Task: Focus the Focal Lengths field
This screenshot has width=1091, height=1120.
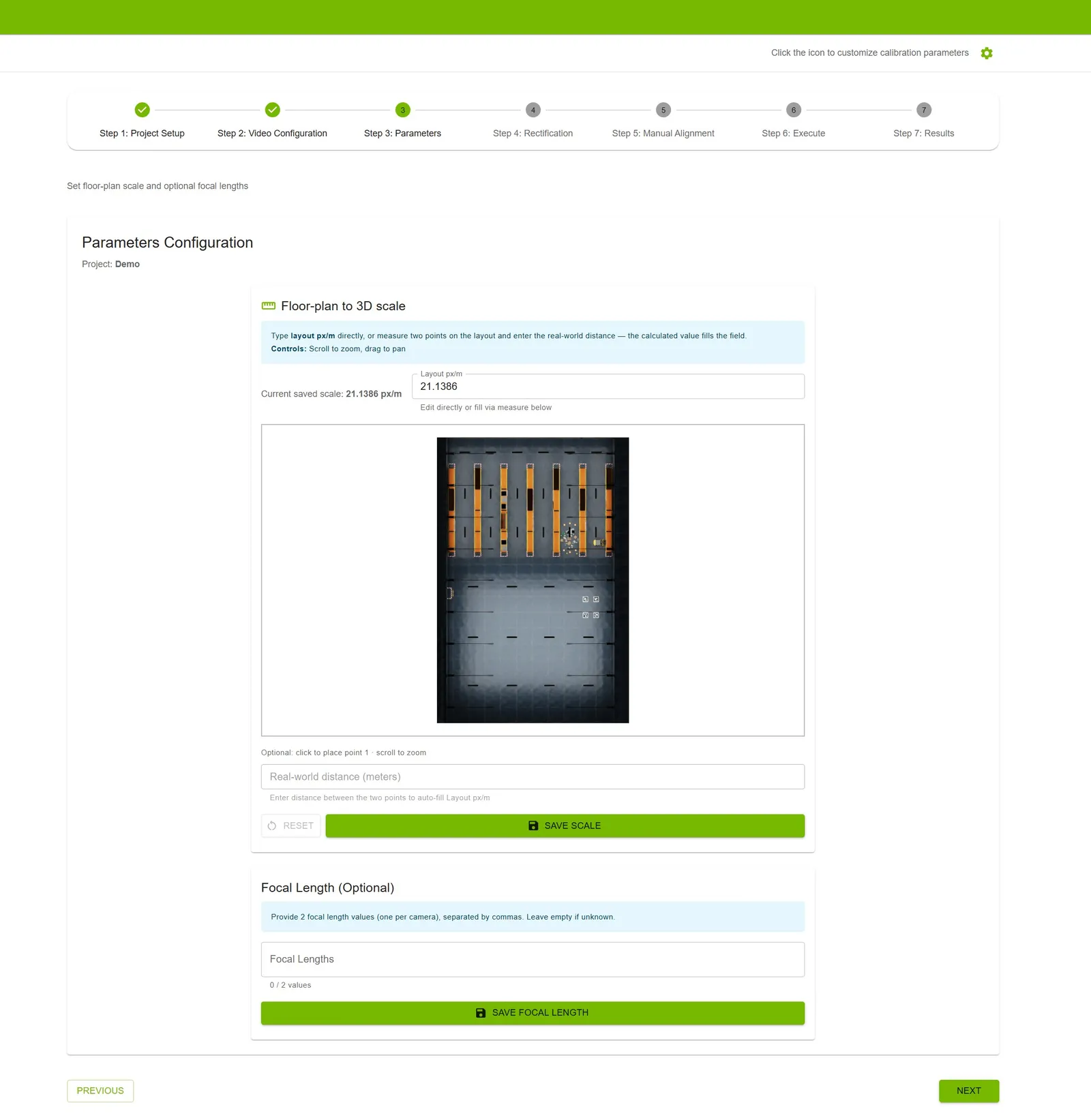Action: pyautogui.click(x=533, y=960)
